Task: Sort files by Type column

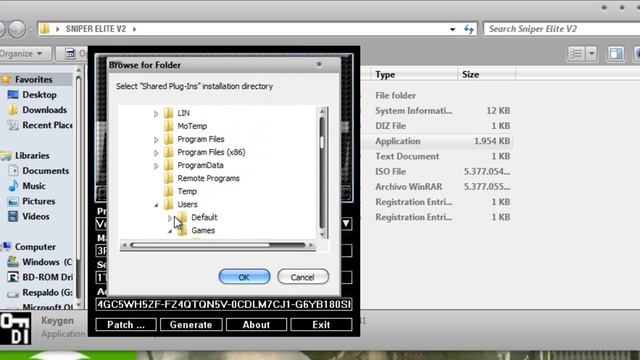Action: 414,75
